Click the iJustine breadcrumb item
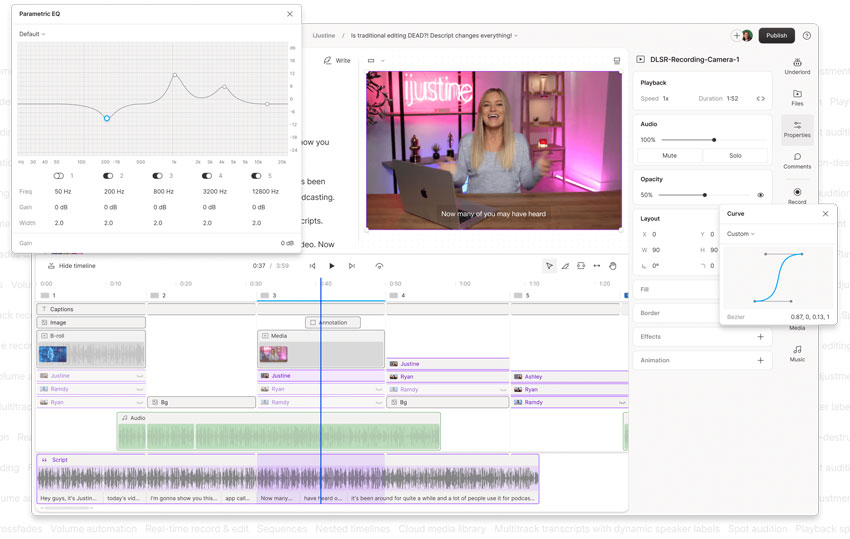850x539 pixels. (324, 35)
